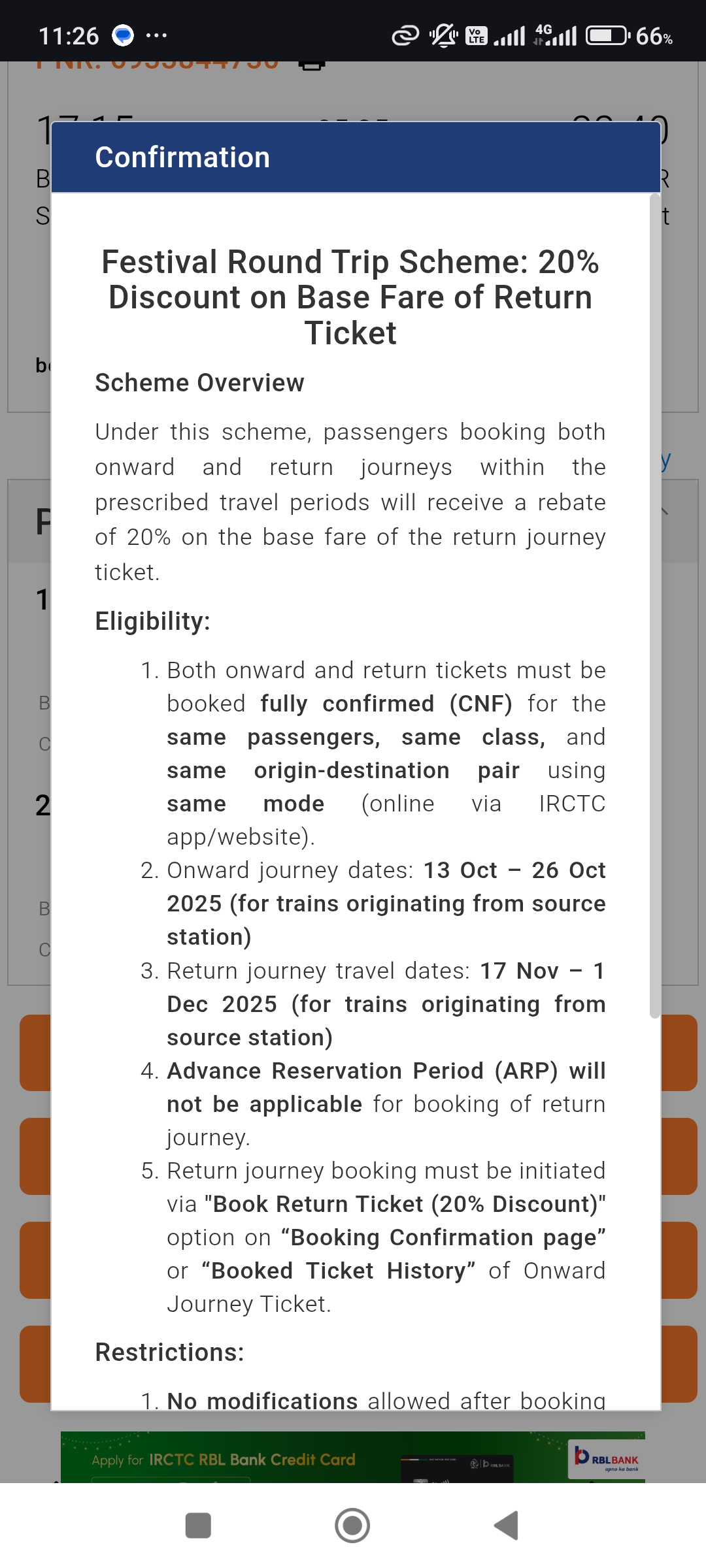The image size is (706, 1568).
Task: Tap the VoLTE indicator icon
Action: point(476,35)
